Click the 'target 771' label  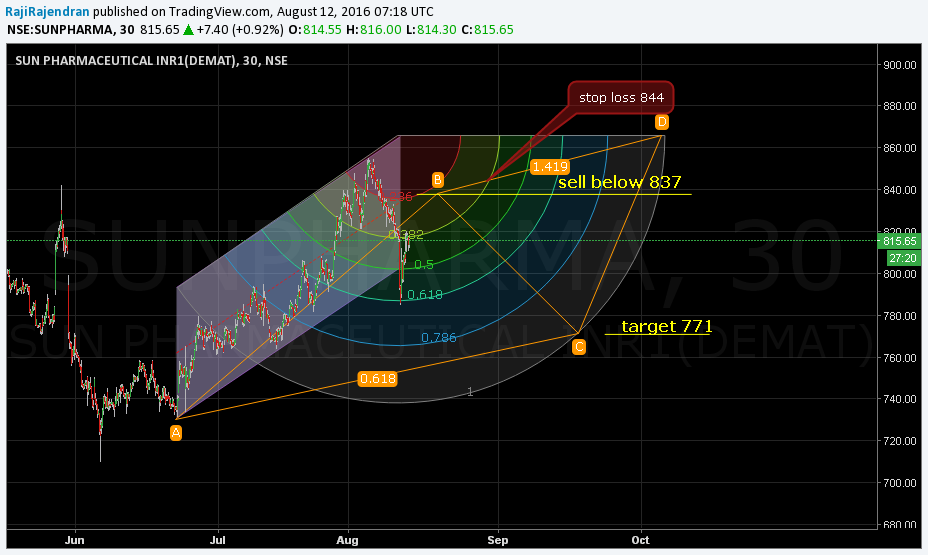(666, 326)
